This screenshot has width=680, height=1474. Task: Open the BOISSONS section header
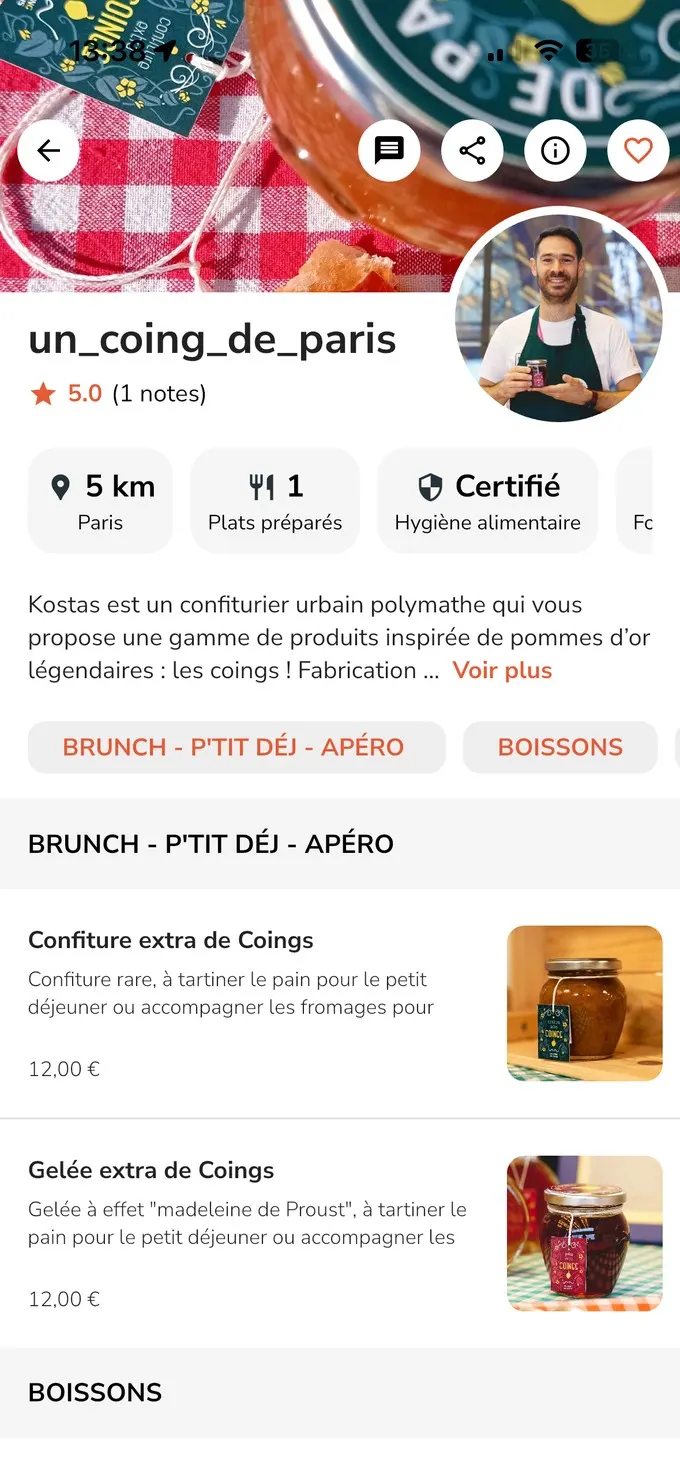tap(95, 1392)
